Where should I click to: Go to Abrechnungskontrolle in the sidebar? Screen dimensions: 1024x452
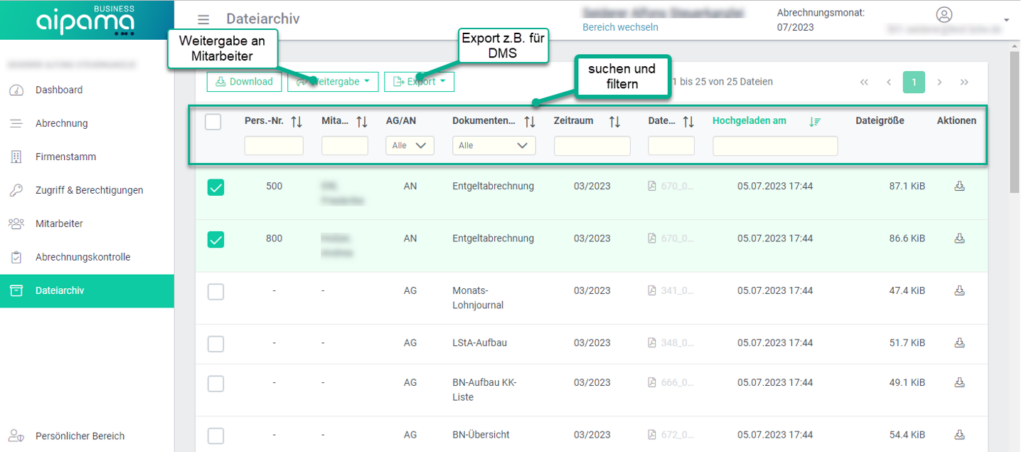tap(82, 257)
